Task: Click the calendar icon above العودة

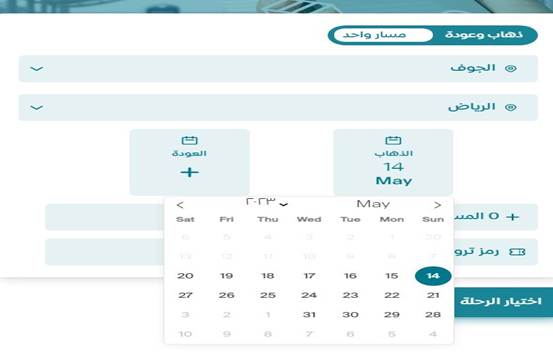Action: click(189, 140)
